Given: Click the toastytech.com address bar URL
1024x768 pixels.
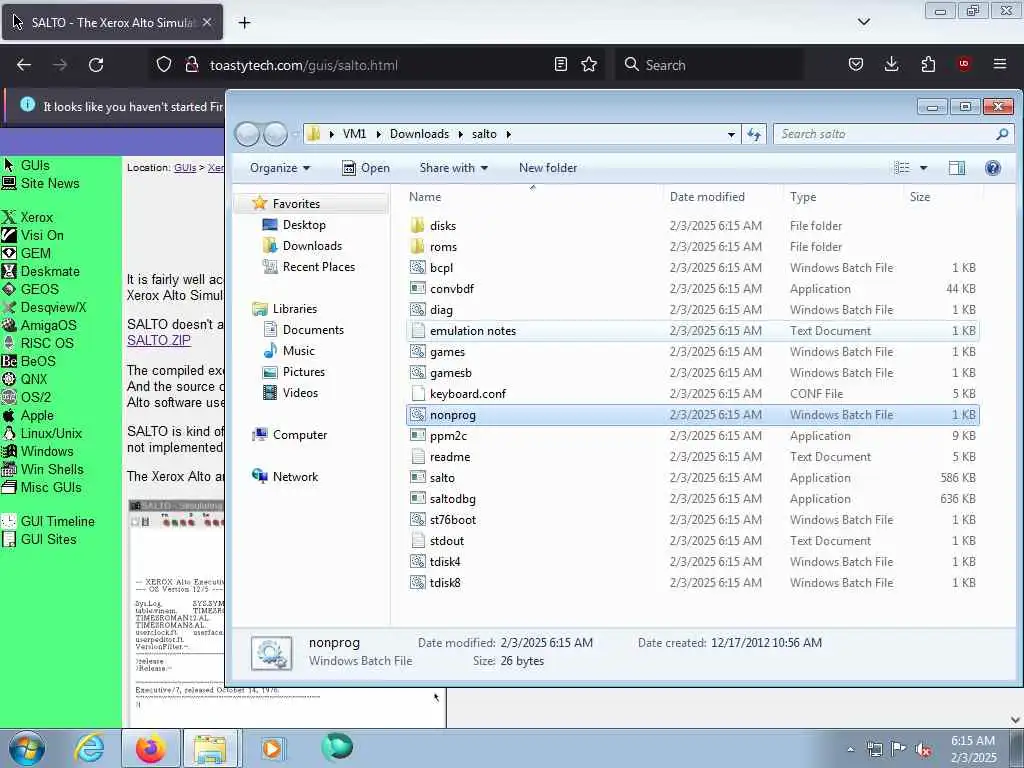Looking at the screenshot, I should coord(304,65).
